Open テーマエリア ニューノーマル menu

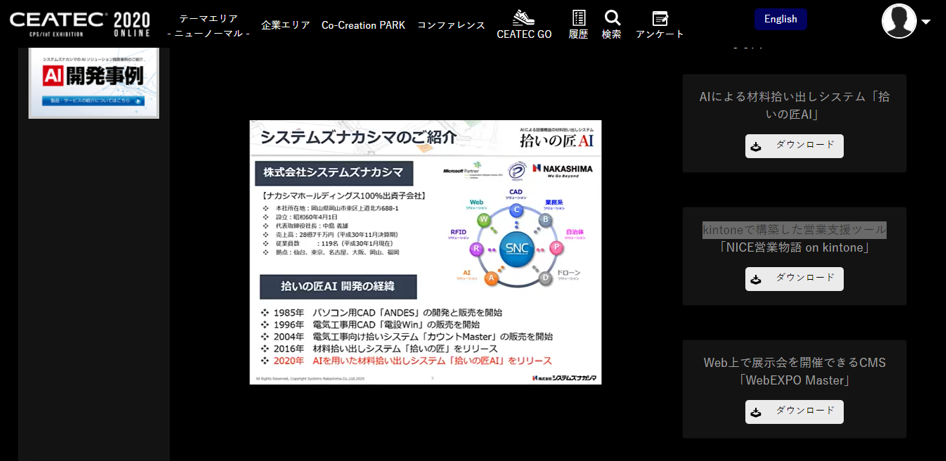coord(209,26)
